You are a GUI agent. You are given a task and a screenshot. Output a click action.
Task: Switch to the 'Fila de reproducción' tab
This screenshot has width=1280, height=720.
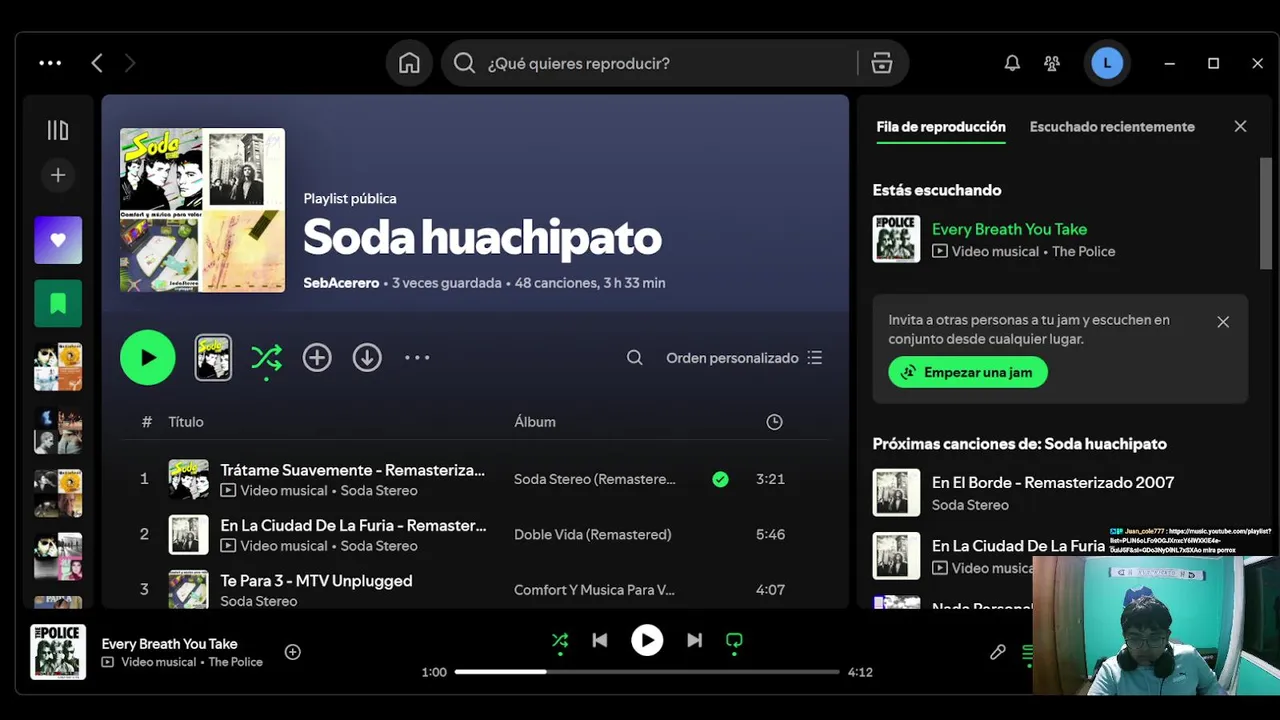941,127
